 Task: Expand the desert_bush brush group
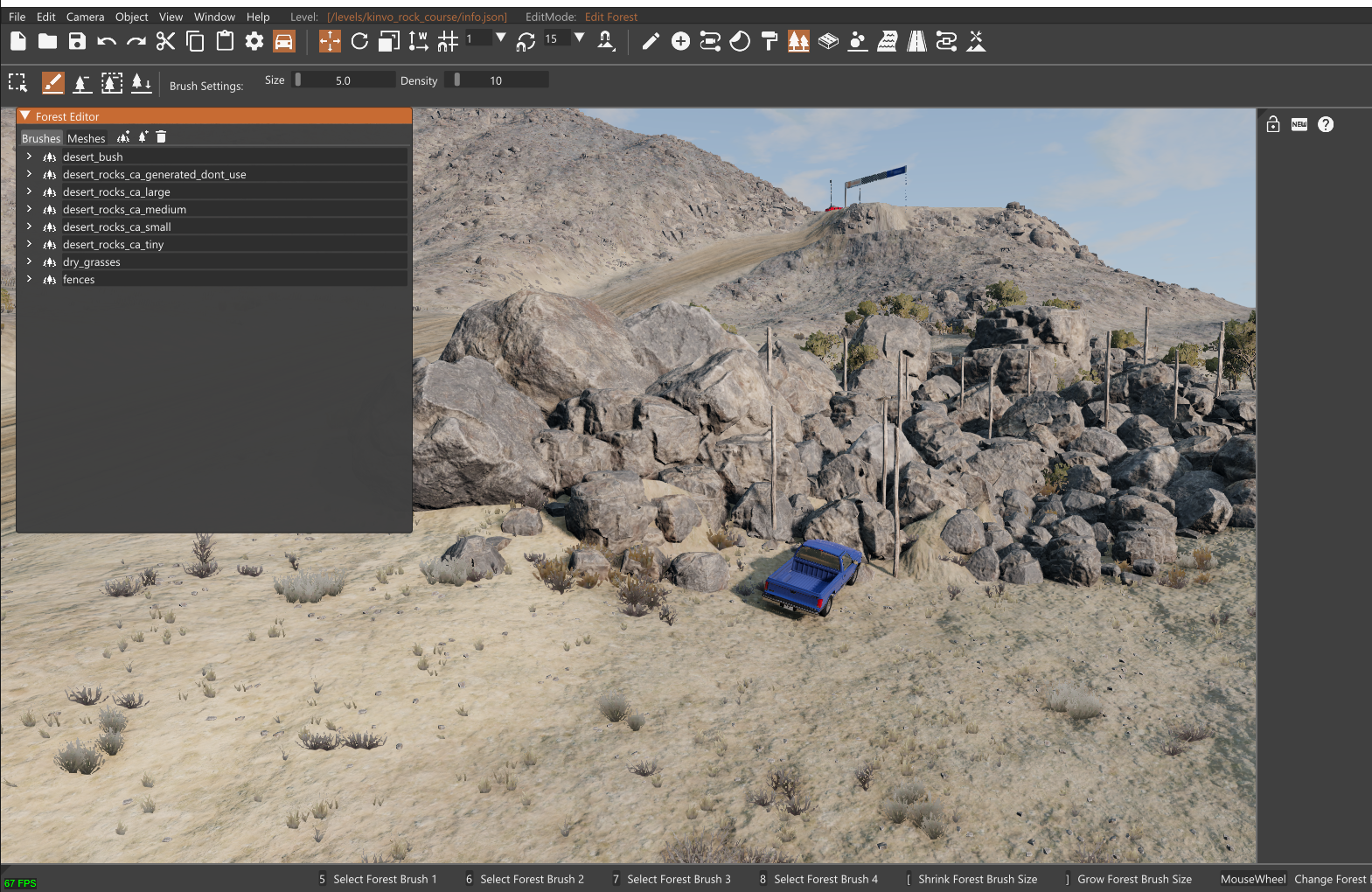point(29,157)
